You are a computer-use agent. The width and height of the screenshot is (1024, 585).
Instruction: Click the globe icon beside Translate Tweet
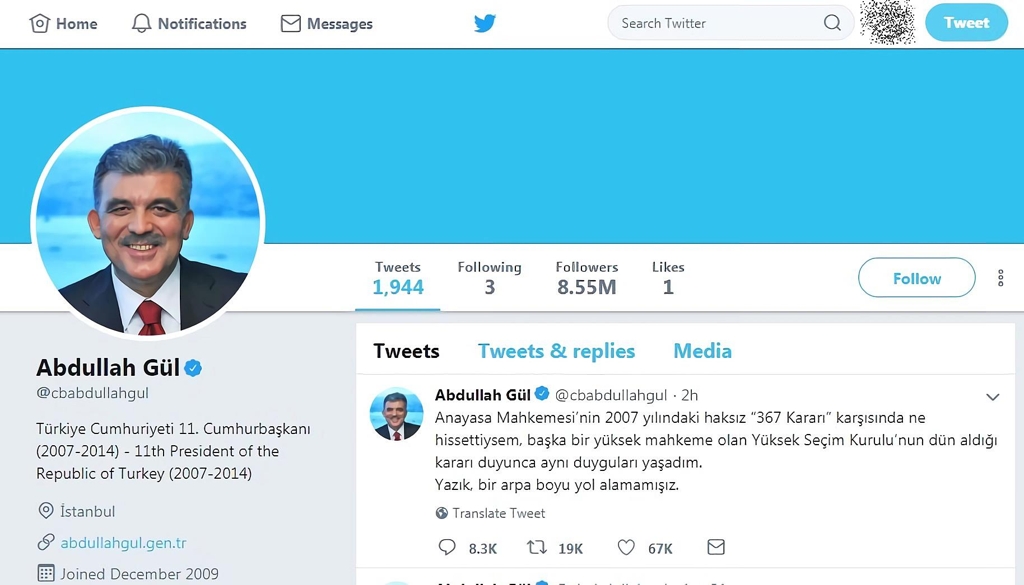442,513
